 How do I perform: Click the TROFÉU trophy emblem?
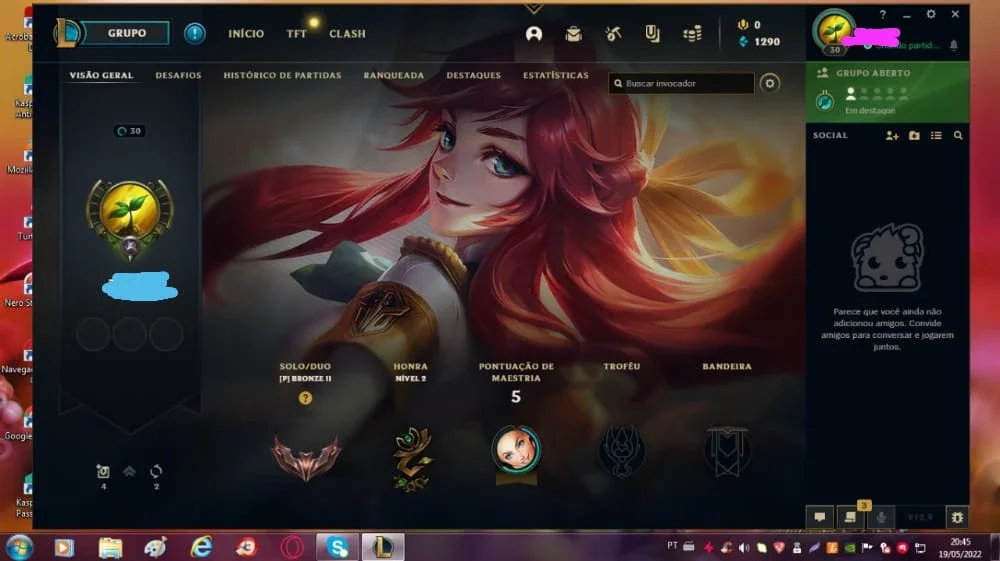(622, 451)
